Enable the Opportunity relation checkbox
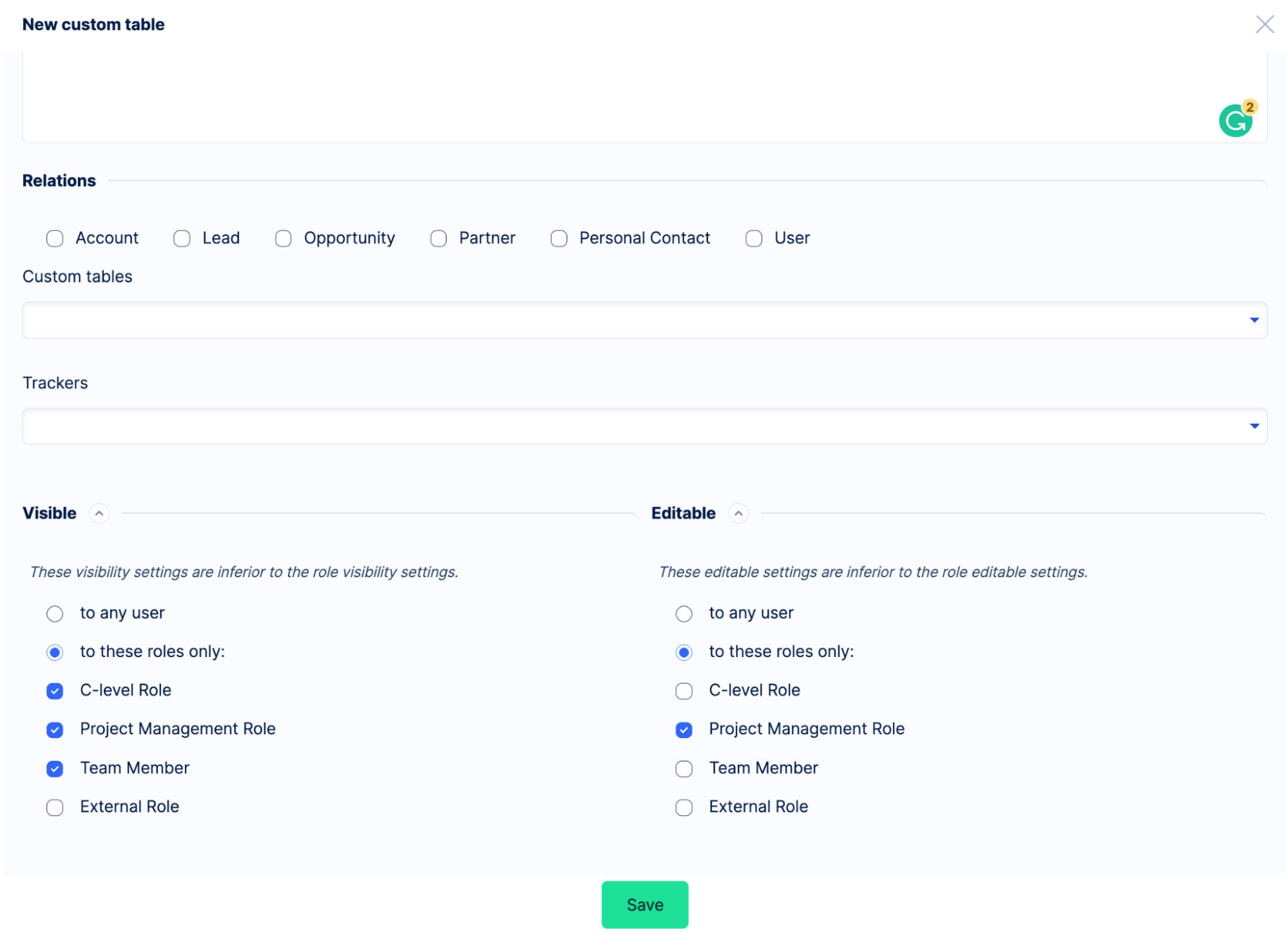Screen dimensions: 1288x934 pos(283,239)
